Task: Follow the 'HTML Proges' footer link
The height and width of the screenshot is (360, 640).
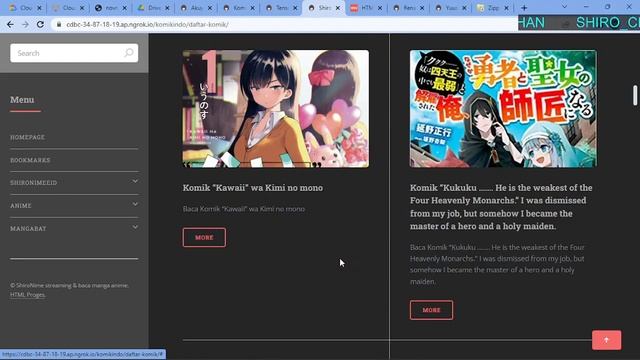Action: [27, 295]
